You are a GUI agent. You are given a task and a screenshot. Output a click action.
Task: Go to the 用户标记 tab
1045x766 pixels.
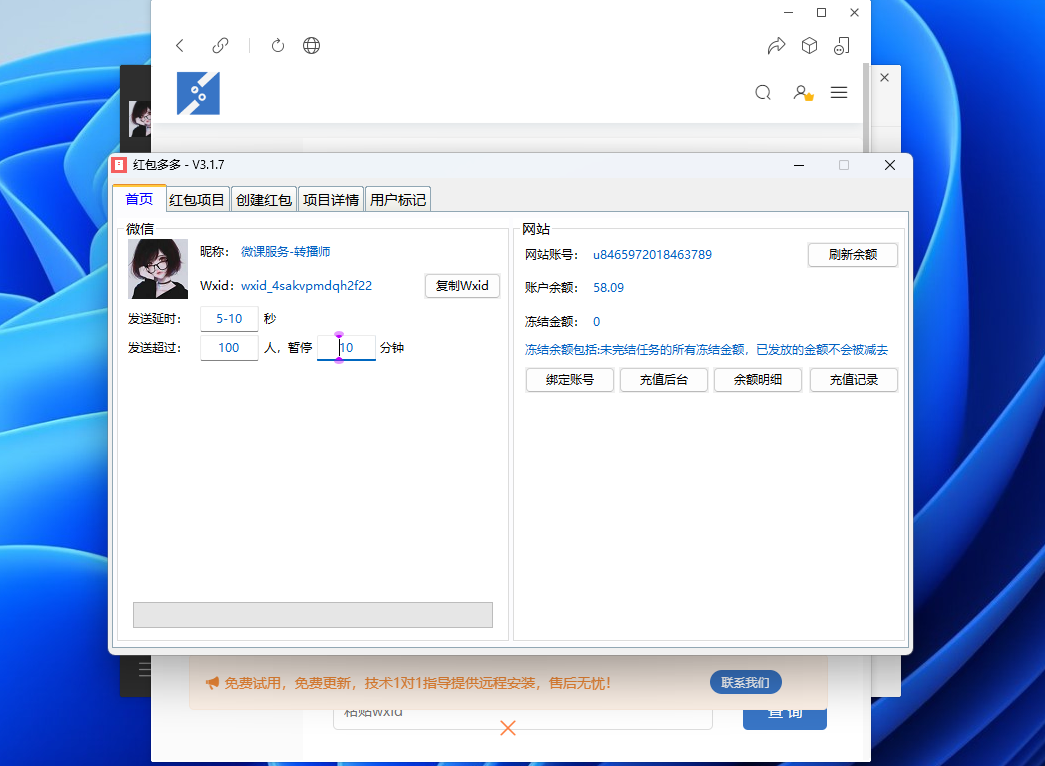tap(398, 200)
